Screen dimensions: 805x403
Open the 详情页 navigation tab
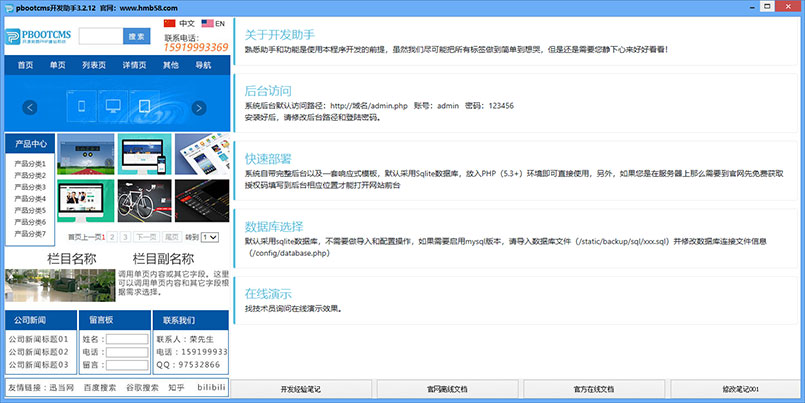[134, 66]
